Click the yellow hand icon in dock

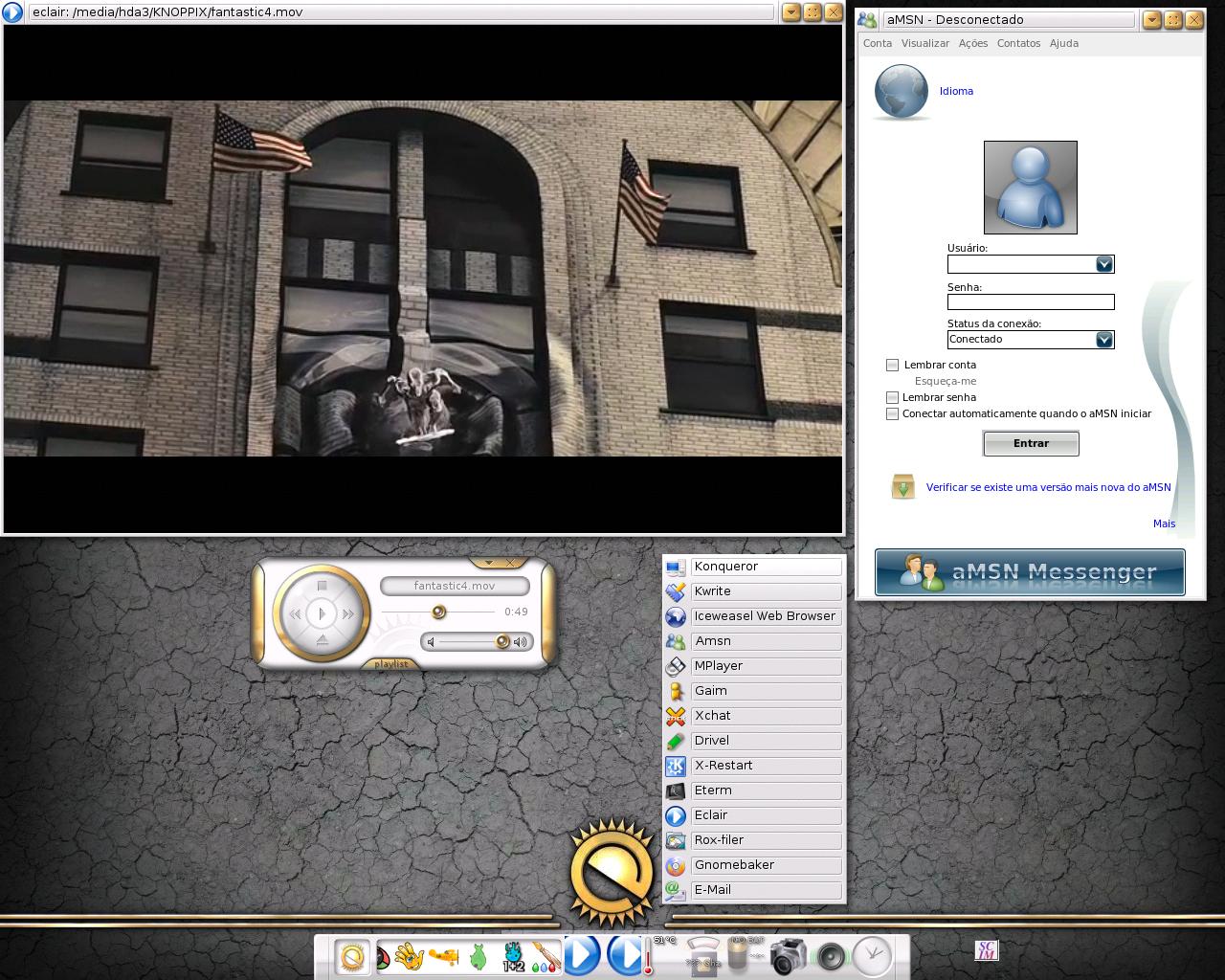(410, 956)
